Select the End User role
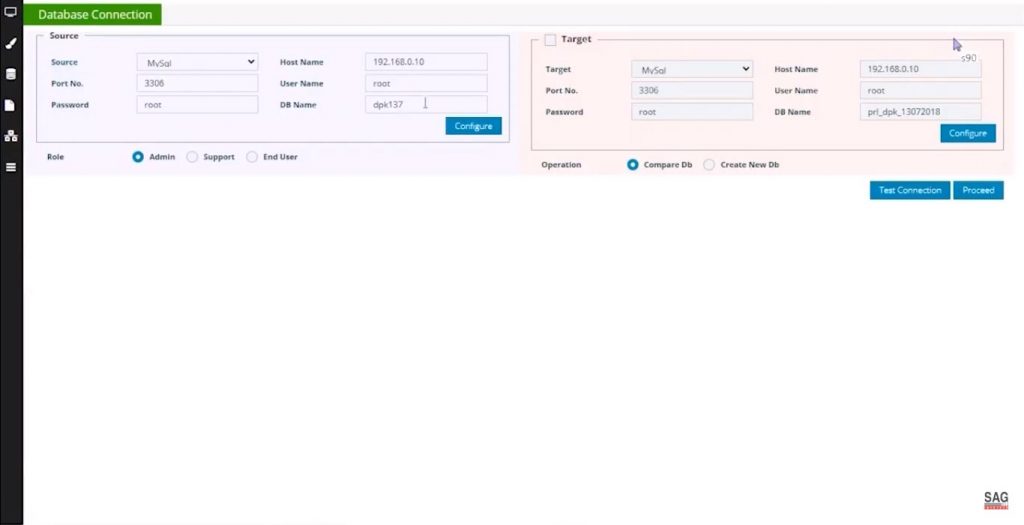The image size is (1024, 525). coord(252,157)
